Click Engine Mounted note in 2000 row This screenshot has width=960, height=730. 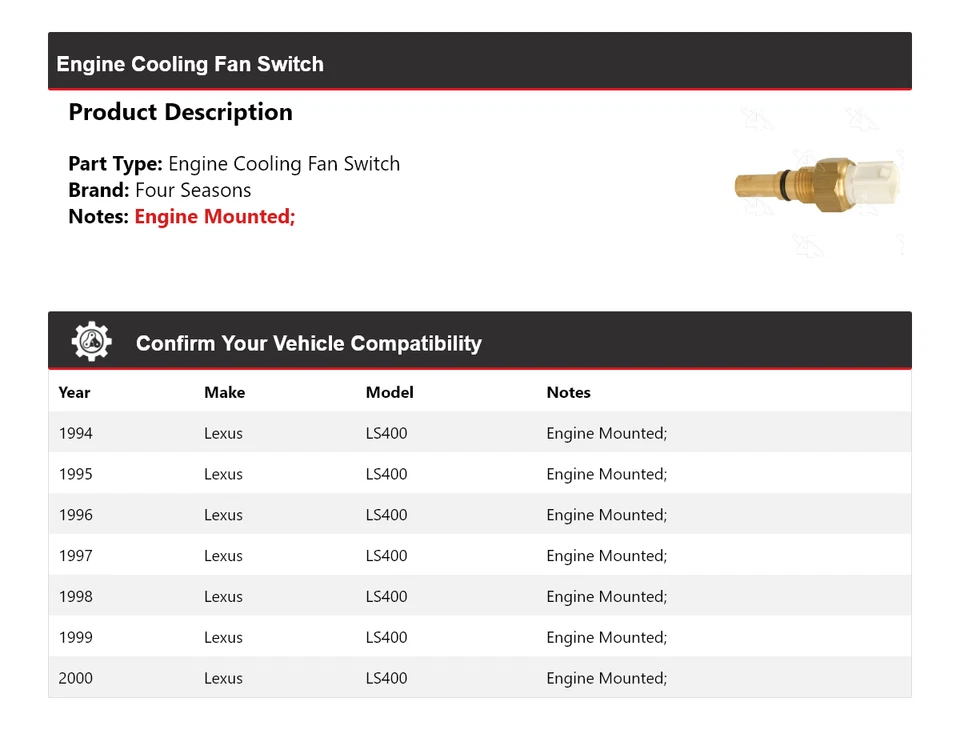606,678
